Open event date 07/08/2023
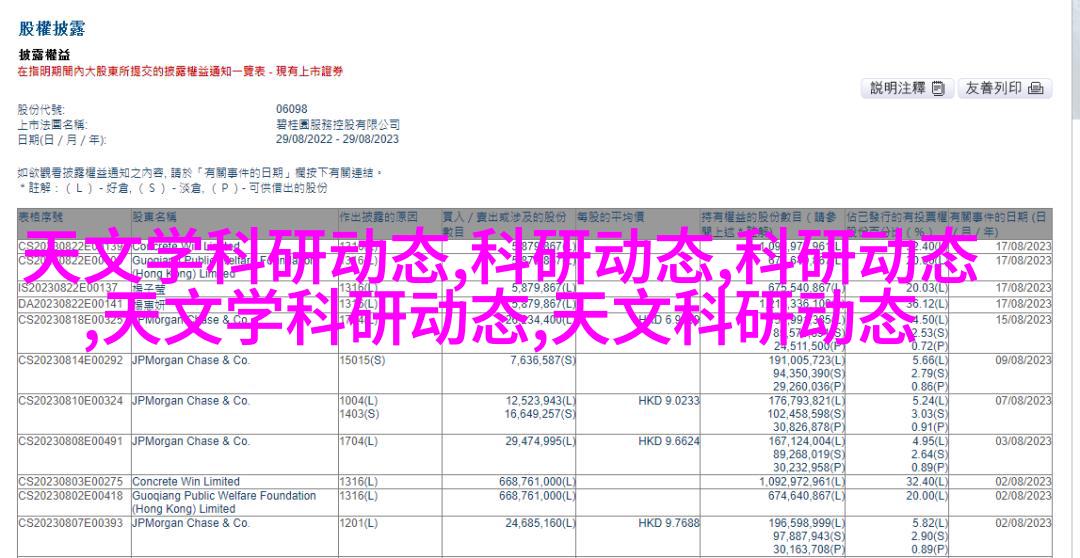Image resolution: width=1080 pixels, height=558 pixels. coord(1023,401)
